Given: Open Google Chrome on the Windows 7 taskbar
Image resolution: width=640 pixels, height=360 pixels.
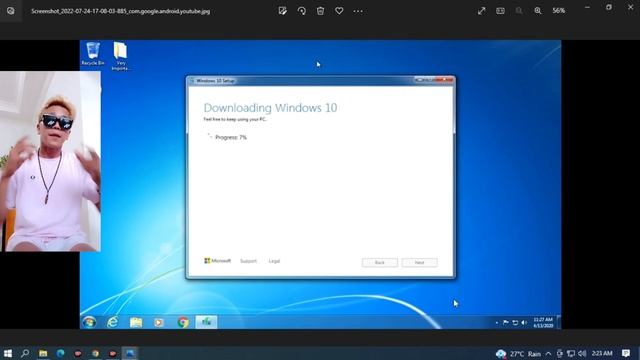Looking at the screenshot, I should 183,322.
